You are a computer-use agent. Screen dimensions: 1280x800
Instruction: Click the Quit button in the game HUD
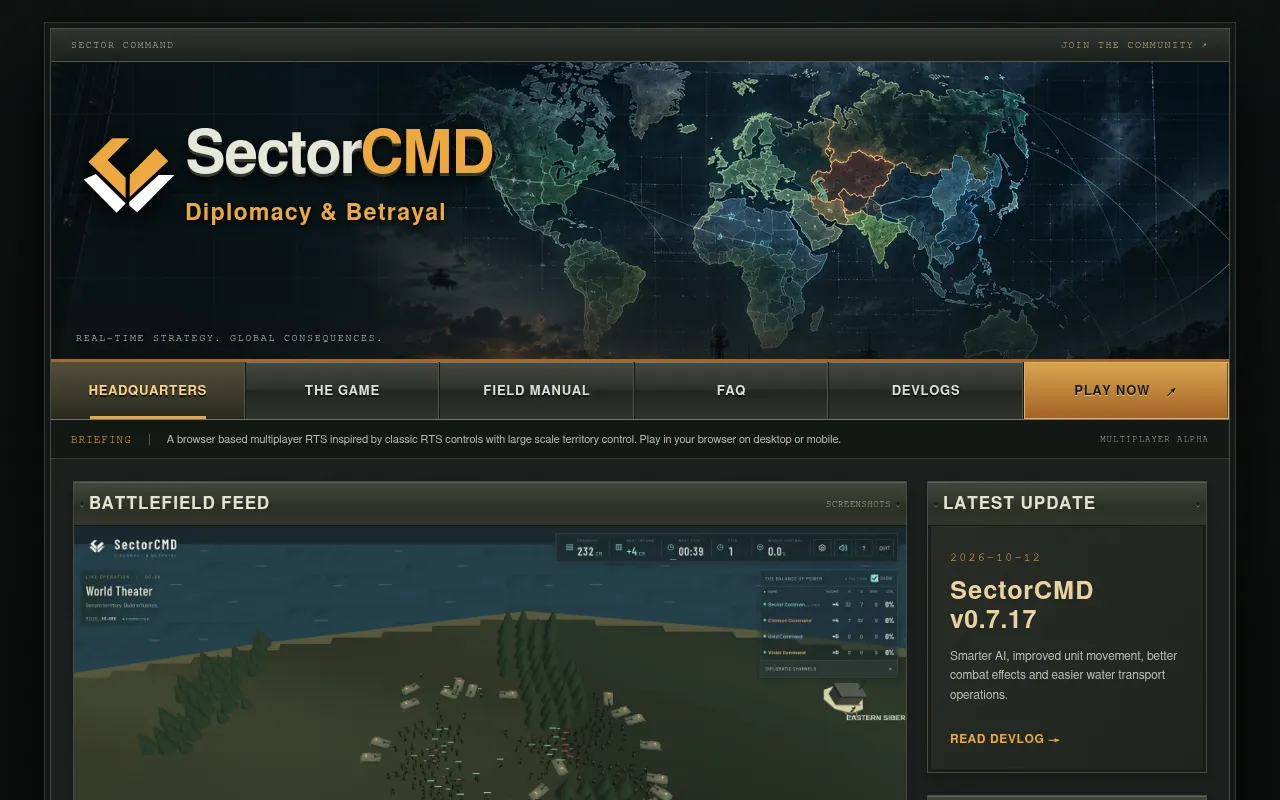click(885, 548)
